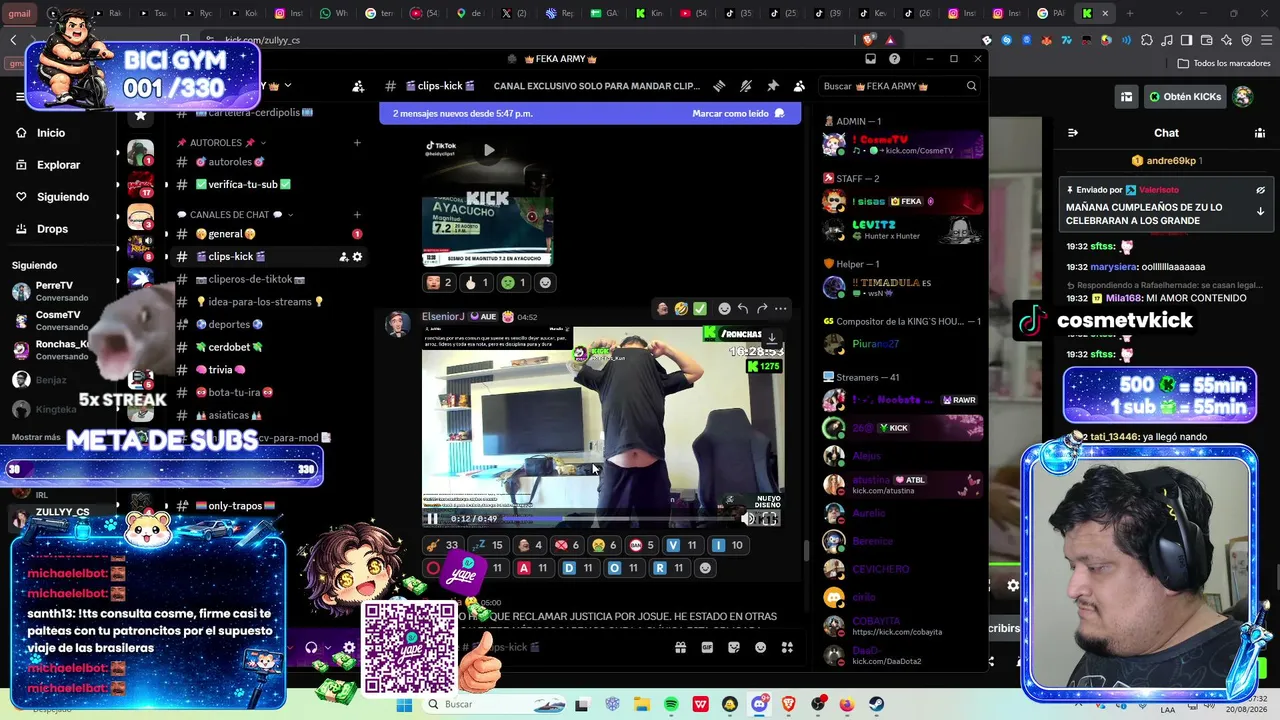Toggle the zzz reaction showing 15
Screen dimensions: 1280x720
(x=488, y=545)
